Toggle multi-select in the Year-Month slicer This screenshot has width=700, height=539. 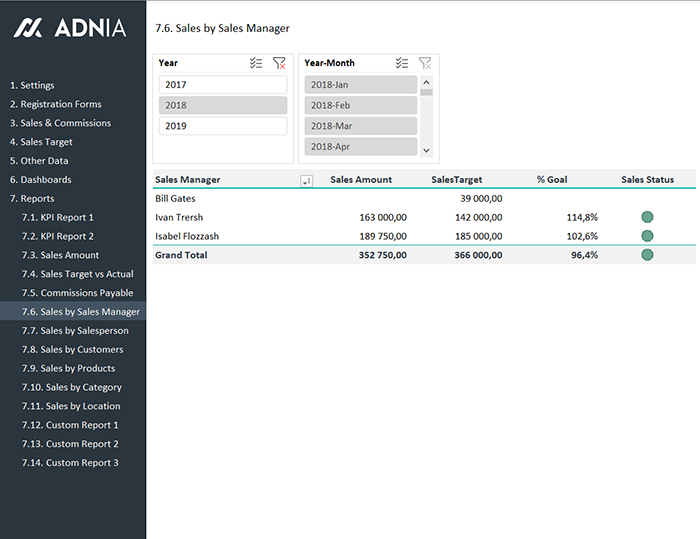pos(402,63)
